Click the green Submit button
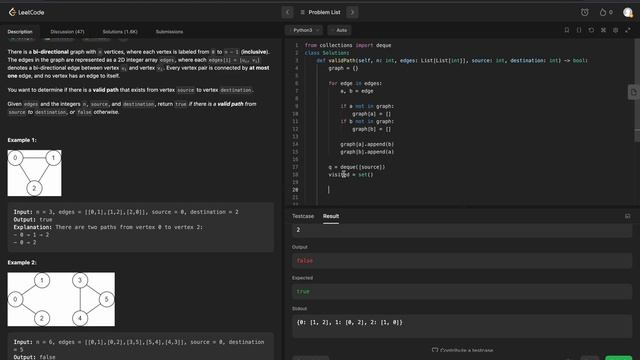This screenshot has width=640, height=360. point(619,358)
